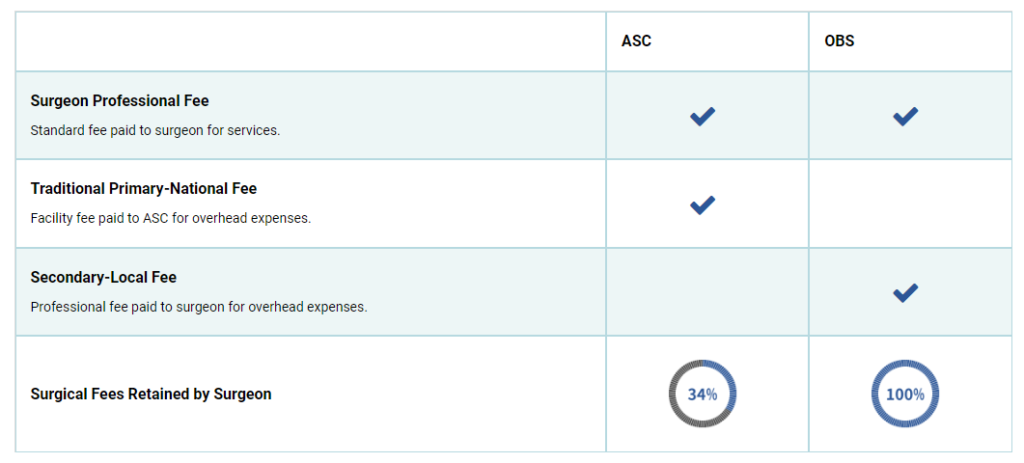The width and height of the screenshot is (1024, 463).
Task: Click the Secondary-Local Fee heading
Action: (x=103, y=277)
